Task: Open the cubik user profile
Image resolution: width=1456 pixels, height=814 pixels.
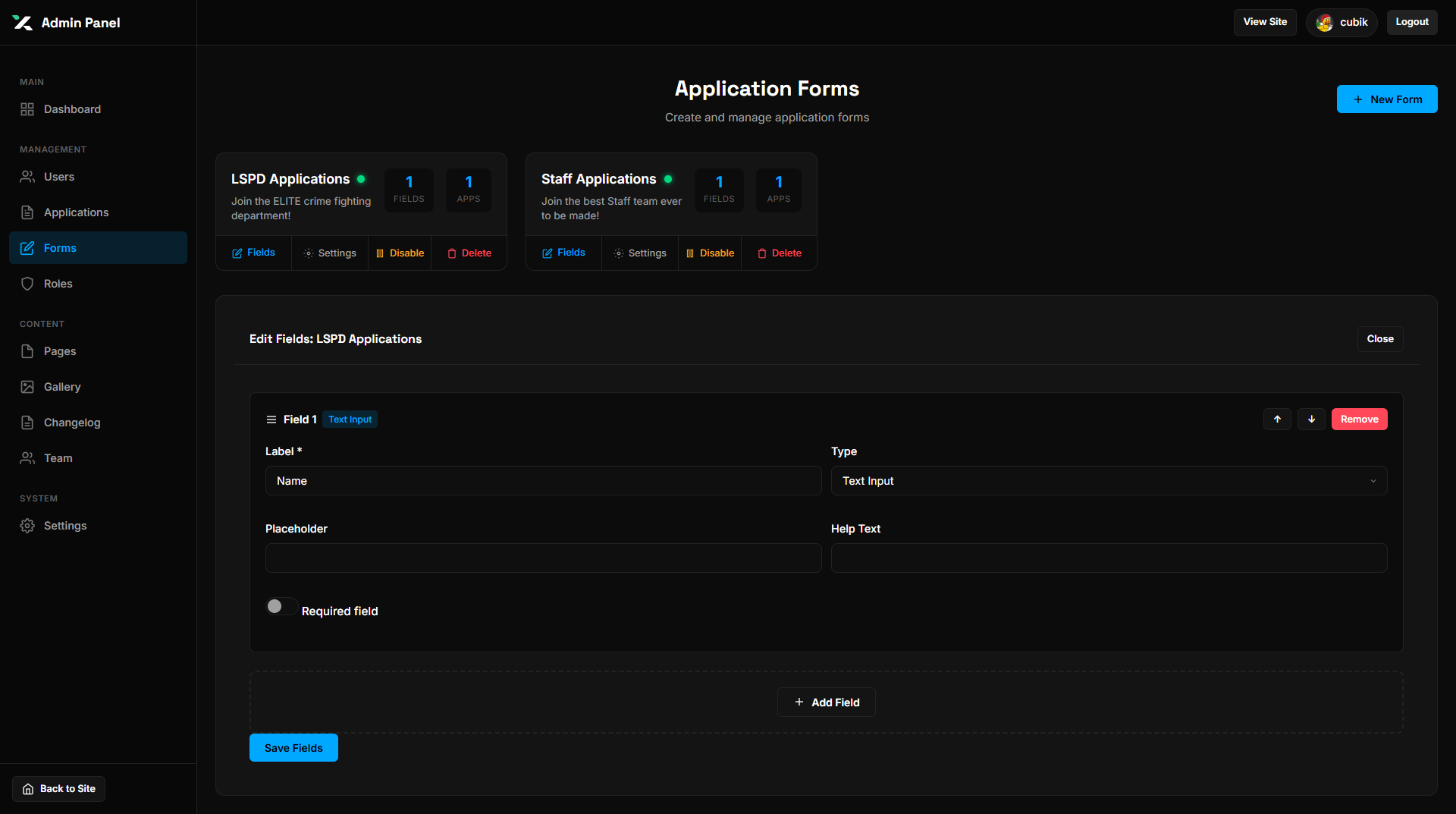Action: coord(1341,23)
